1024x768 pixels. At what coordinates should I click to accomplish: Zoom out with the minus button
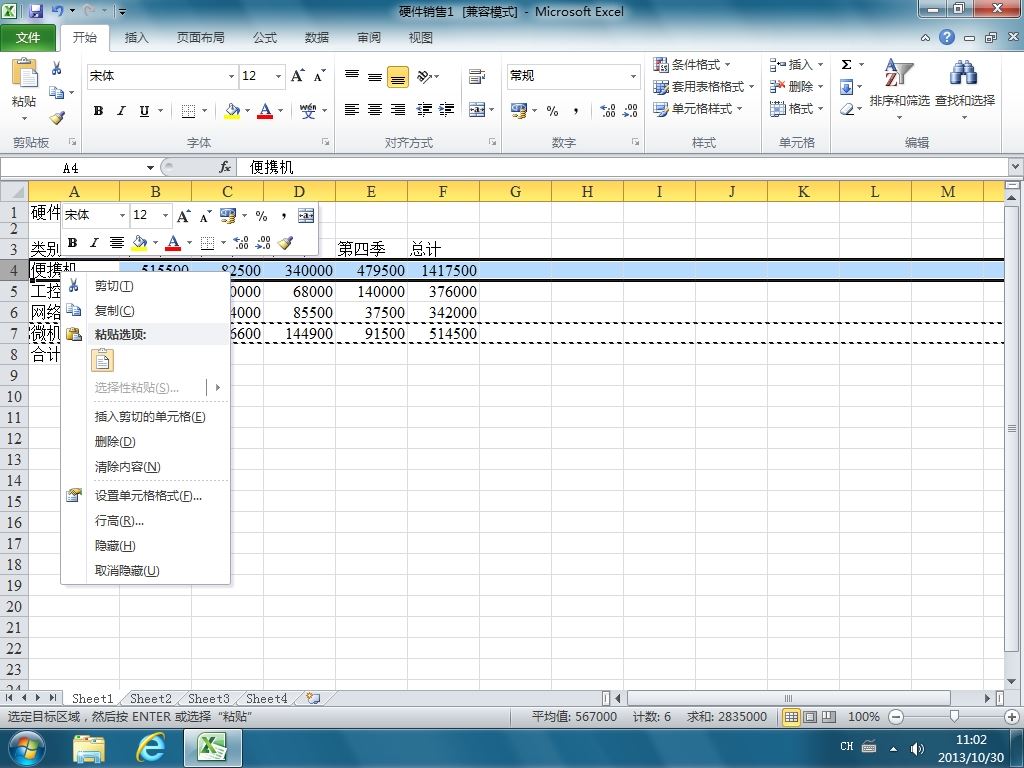point(896,716)
